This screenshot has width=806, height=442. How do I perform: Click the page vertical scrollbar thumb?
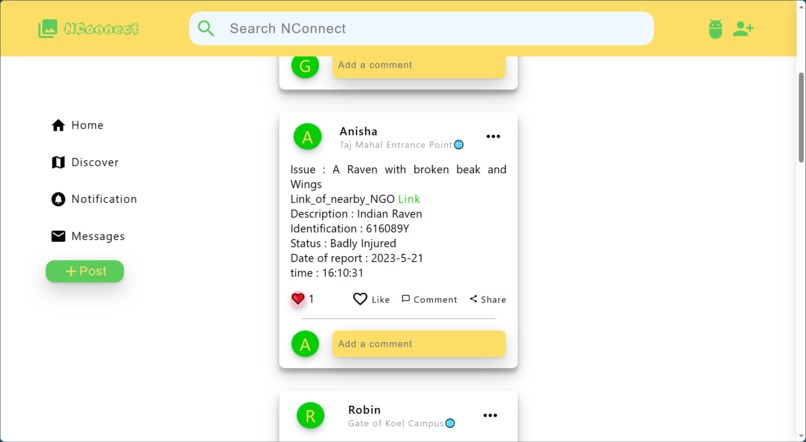coord(801,118)
